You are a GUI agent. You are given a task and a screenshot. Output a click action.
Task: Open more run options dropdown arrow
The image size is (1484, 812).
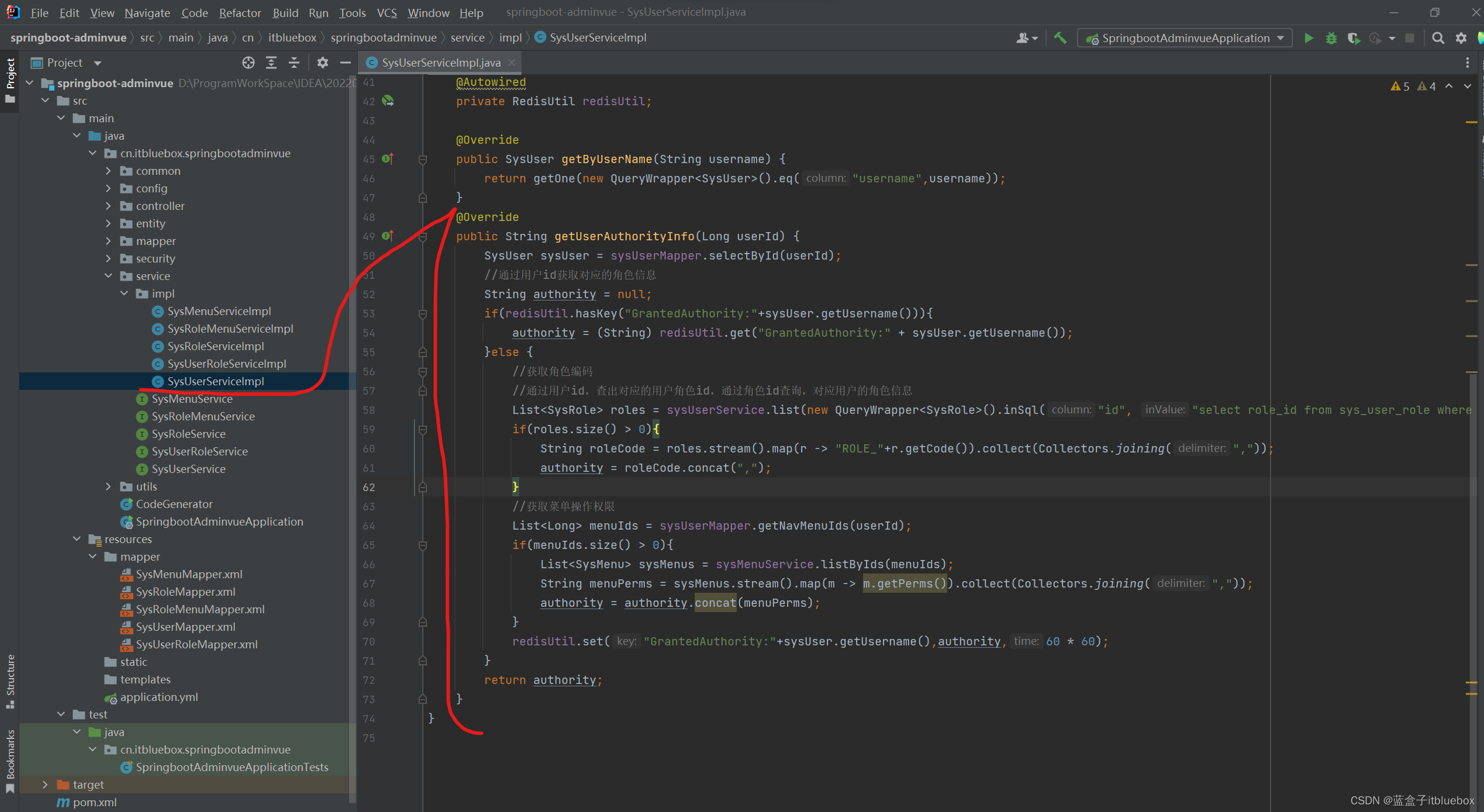tap(1392, 38)
